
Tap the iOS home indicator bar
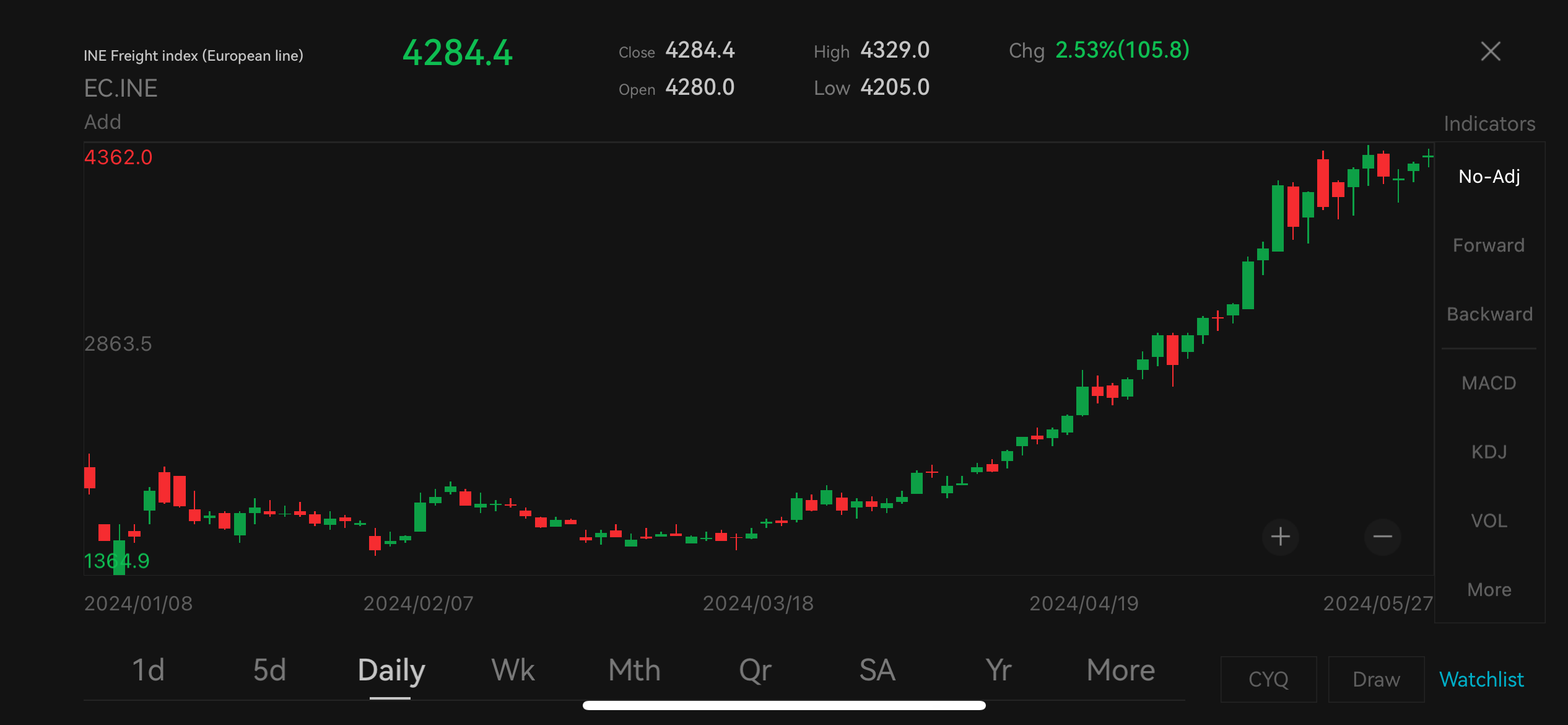click(784, 705)
